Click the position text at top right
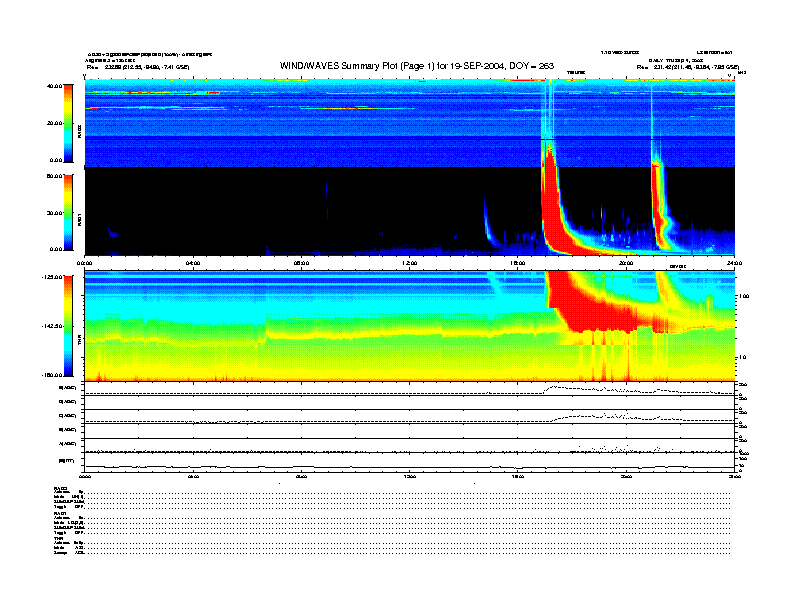Screen dimensions: 792x612 (x=687, y=67)
